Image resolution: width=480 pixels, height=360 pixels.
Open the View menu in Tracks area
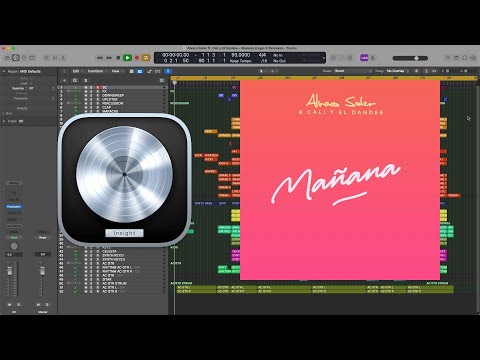tap(116, 71)
